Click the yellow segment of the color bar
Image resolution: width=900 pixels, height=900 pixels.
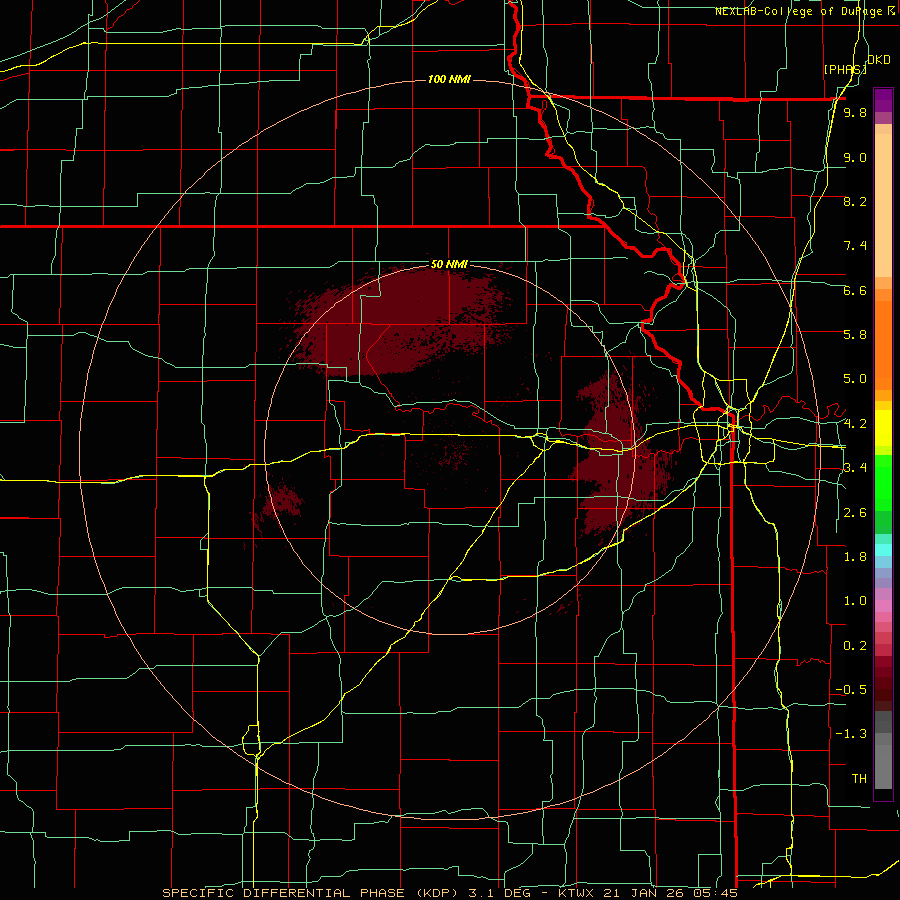pos(883,428)
